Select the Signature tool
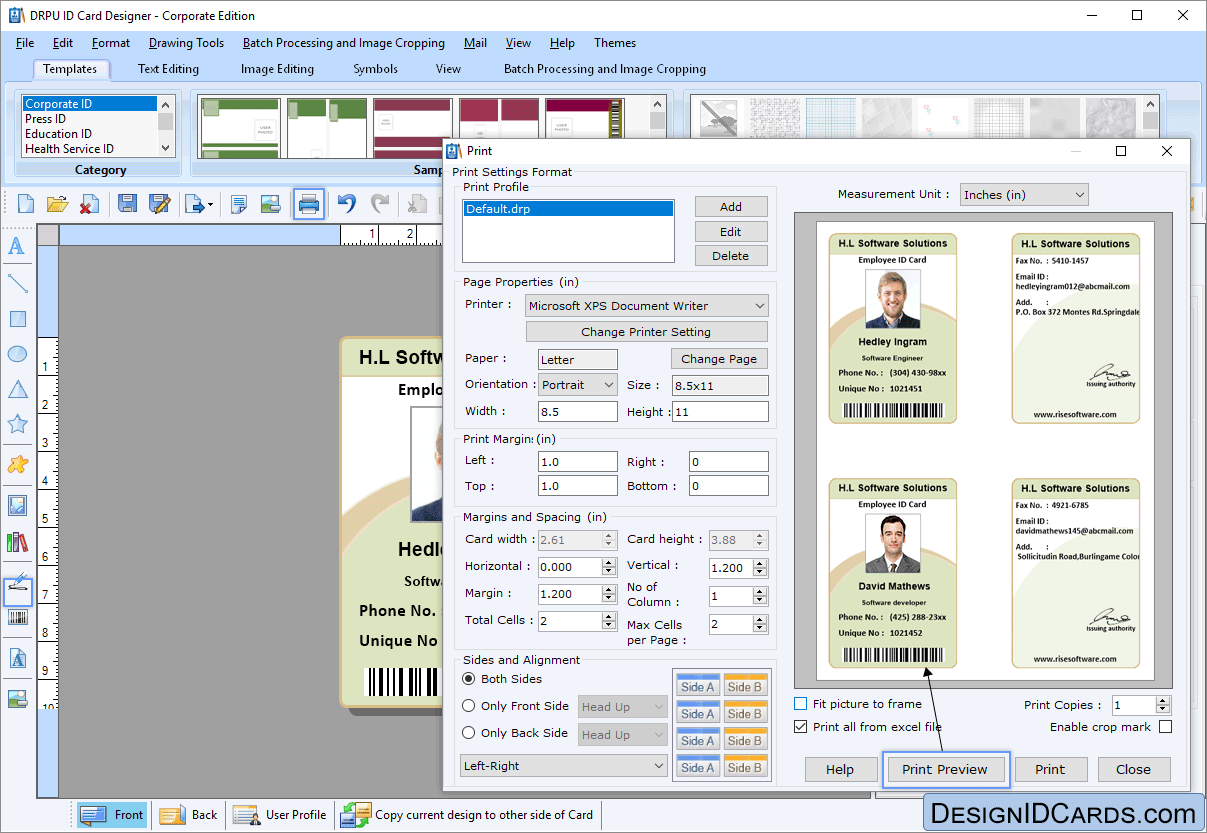Viewport: 1207px width, 833px height. point(17,590)
